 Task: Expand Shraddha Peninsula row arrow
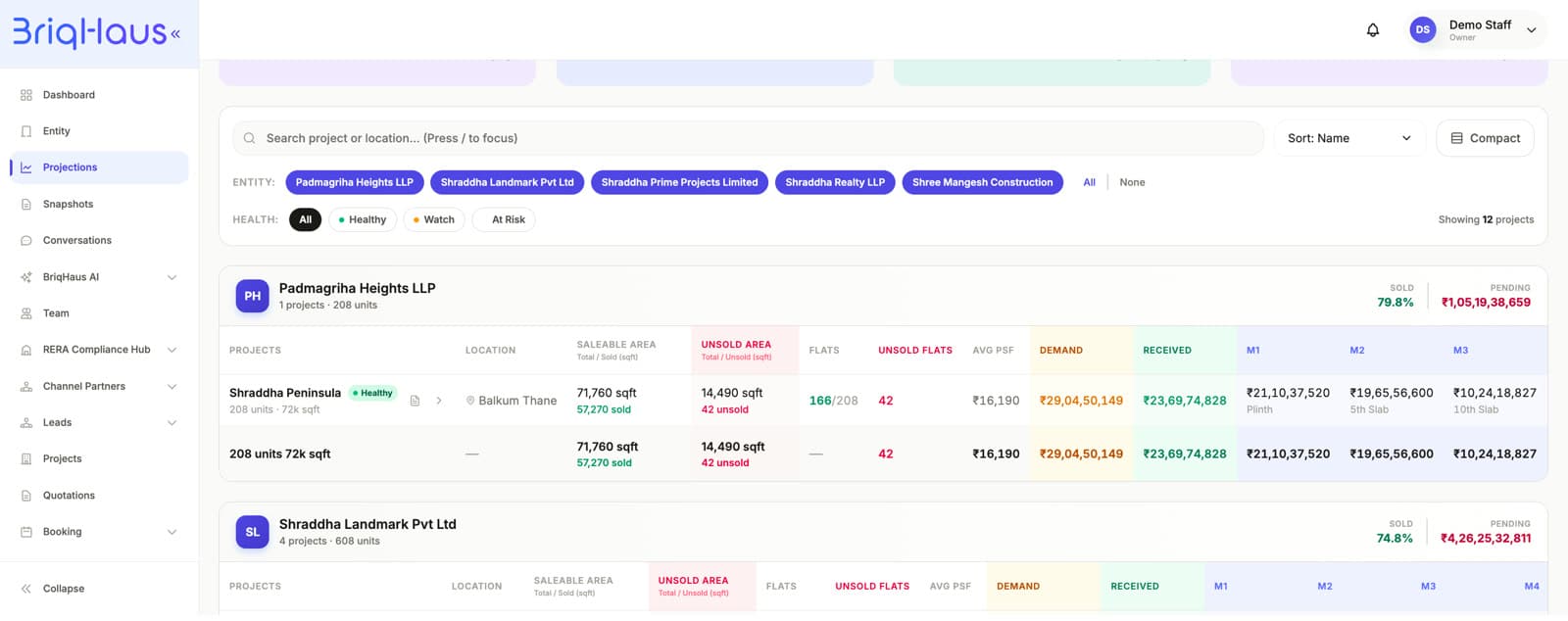pos(439,401)
